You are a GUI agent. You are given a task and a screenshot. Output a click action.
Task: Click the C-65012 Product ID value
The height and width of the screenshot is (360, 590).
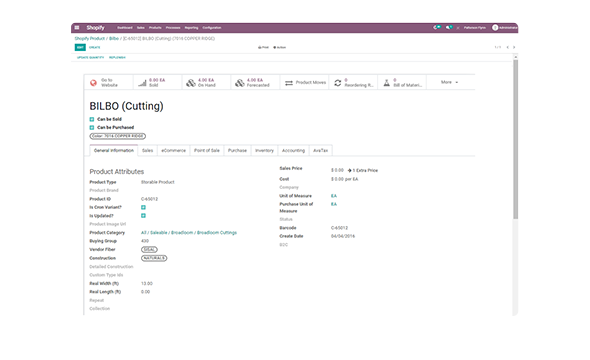point(149,199)
